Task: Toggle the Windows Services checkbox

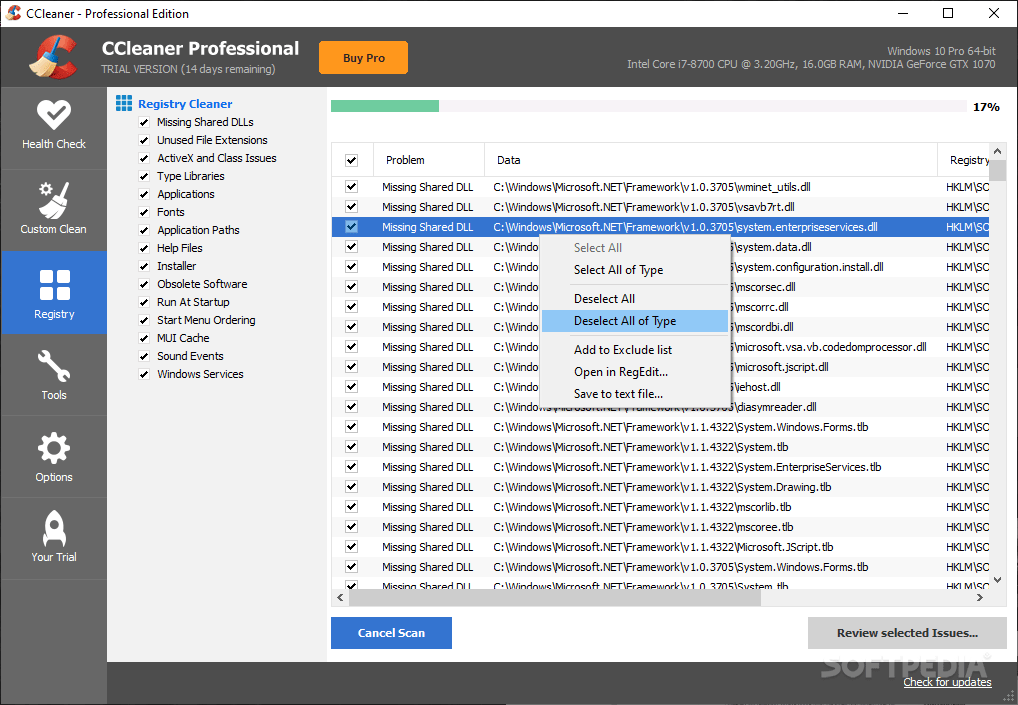Action: 144,374
